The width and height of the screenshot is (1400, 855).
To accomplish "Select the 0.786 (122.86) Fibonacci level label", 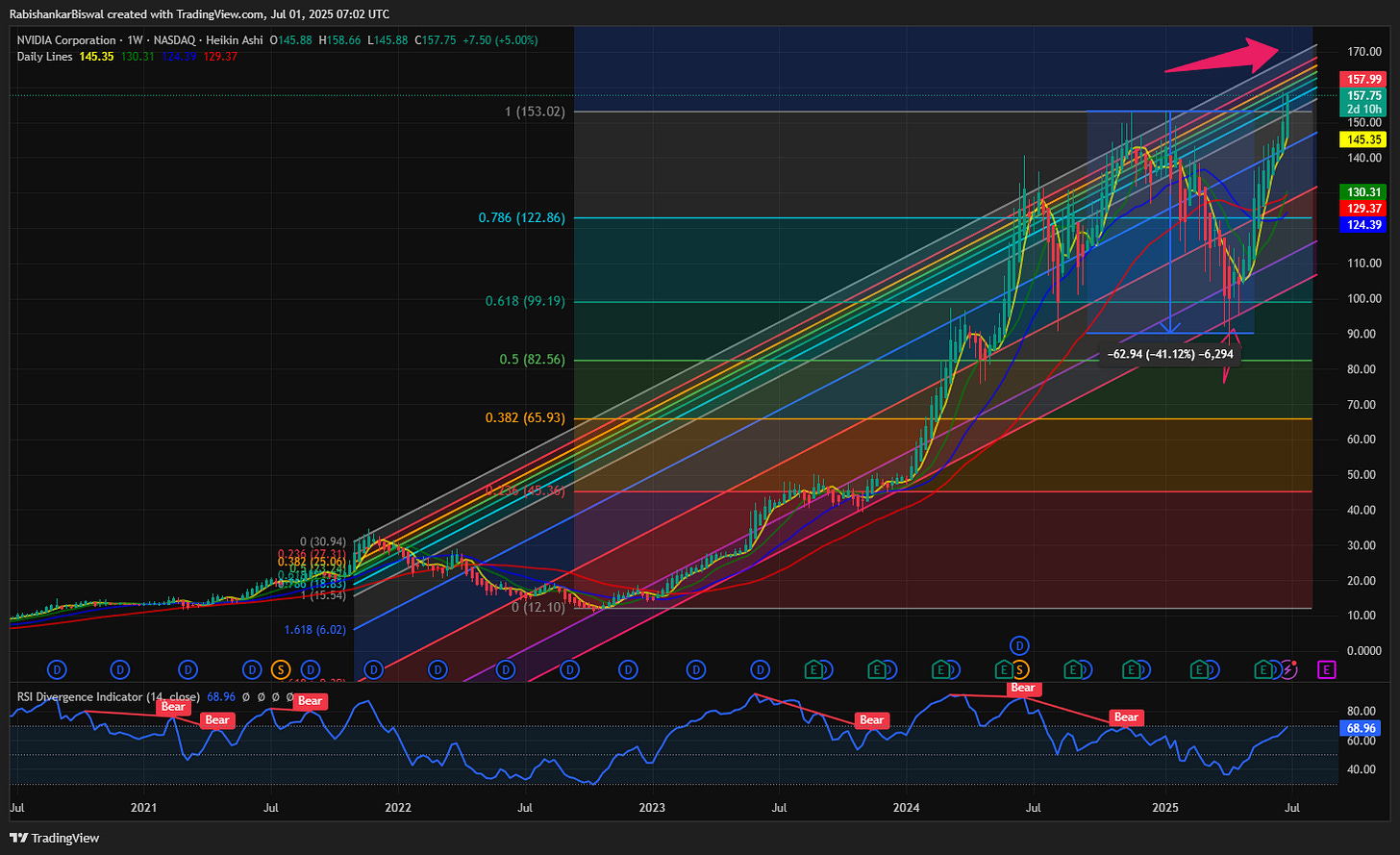I will pos(522,217).
